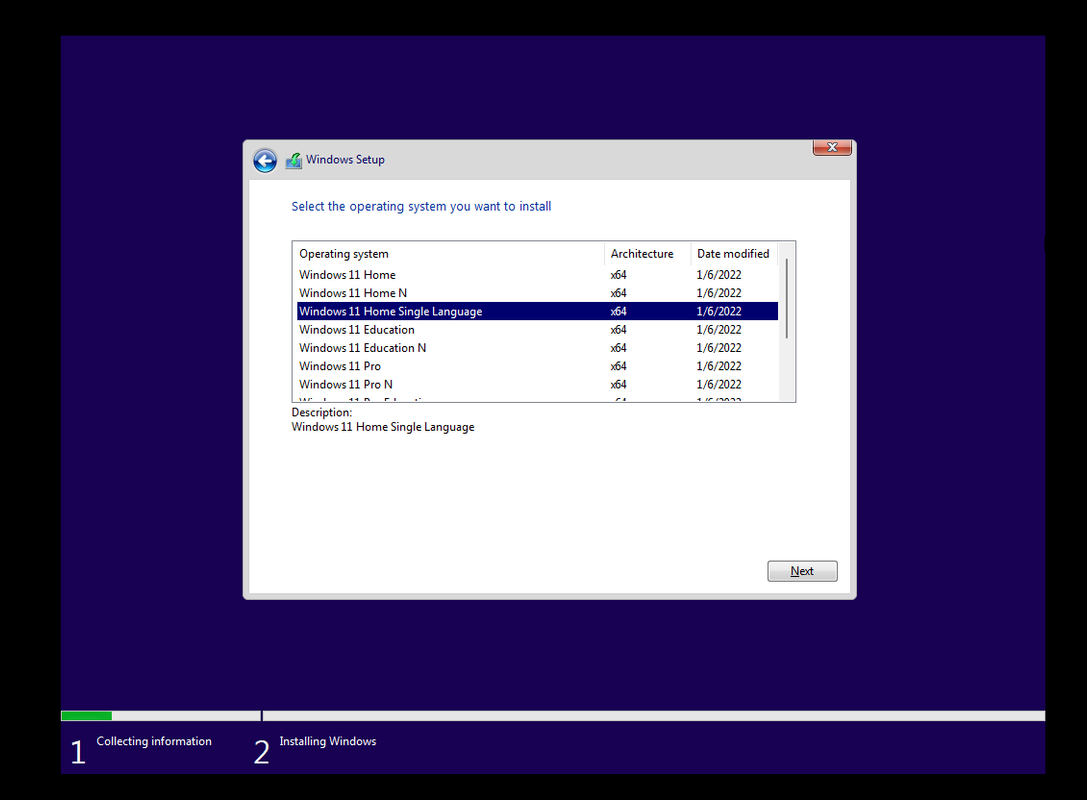Click the Installing Windows step label
The height and width of the screenshot is (800, 1087).
point(328,741)
